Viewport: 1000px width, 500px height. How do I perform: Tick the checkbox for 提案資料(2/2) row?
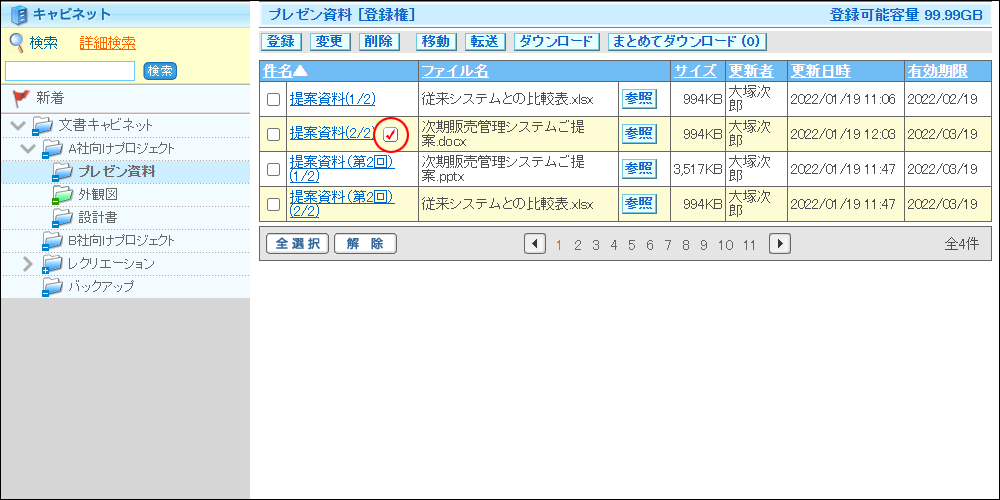[x=273, y=135]
